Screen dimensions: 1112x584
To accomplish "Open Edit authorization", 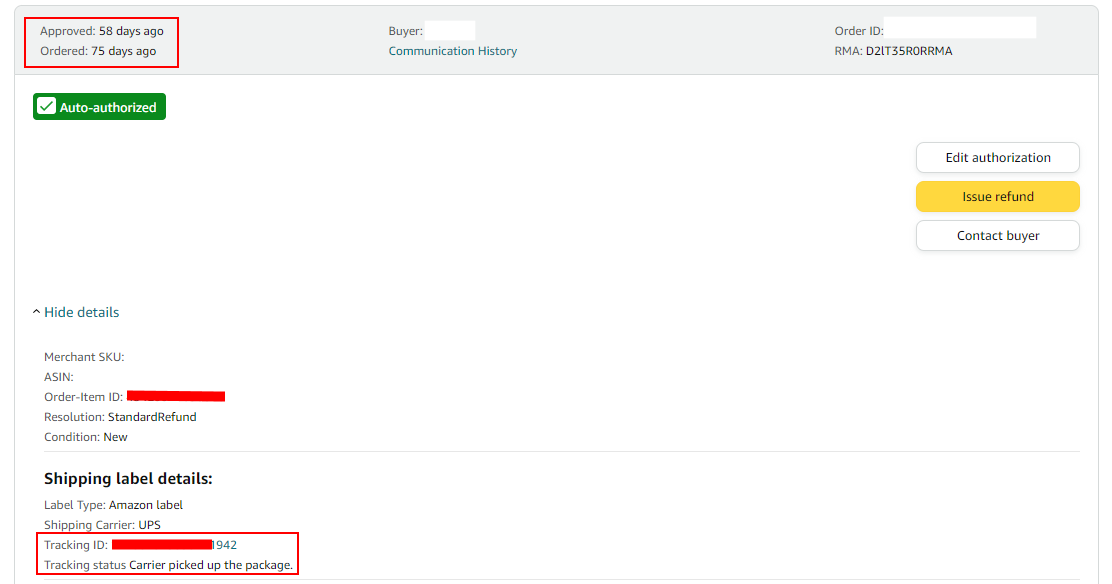I will pos(997,158).
